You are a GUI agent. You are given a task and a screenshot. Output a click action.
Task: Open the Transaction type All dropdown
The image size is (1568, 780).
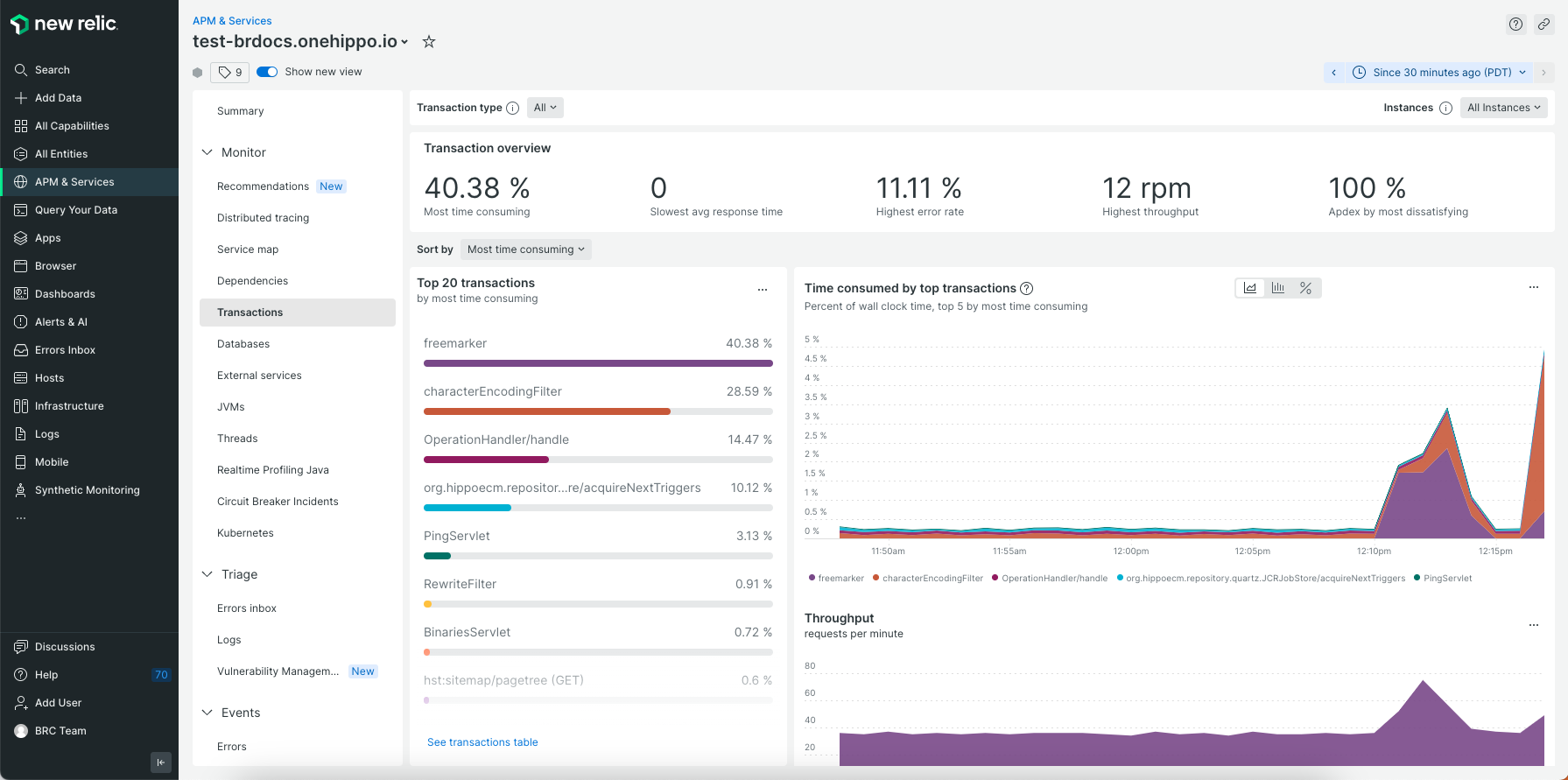[545, 108]
